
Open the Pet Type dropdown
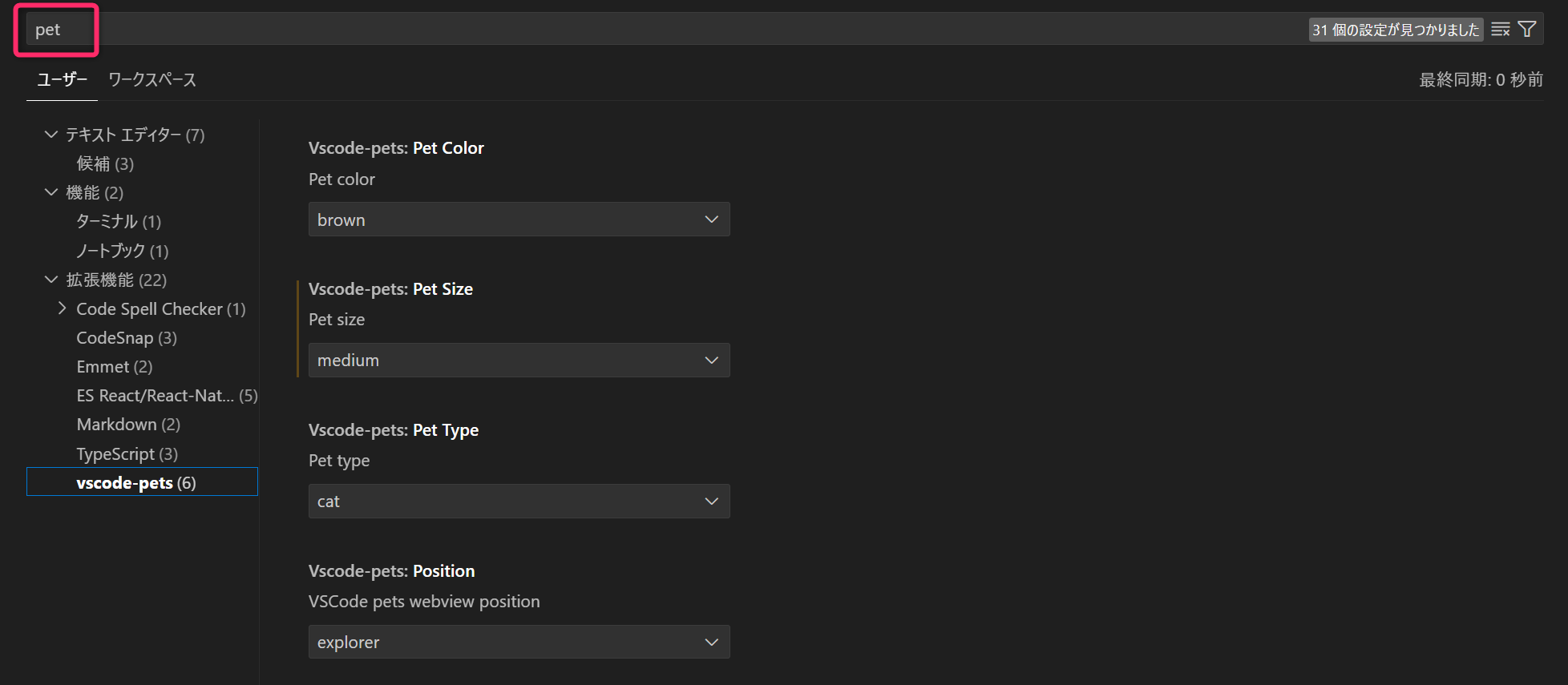pos(519,502)
